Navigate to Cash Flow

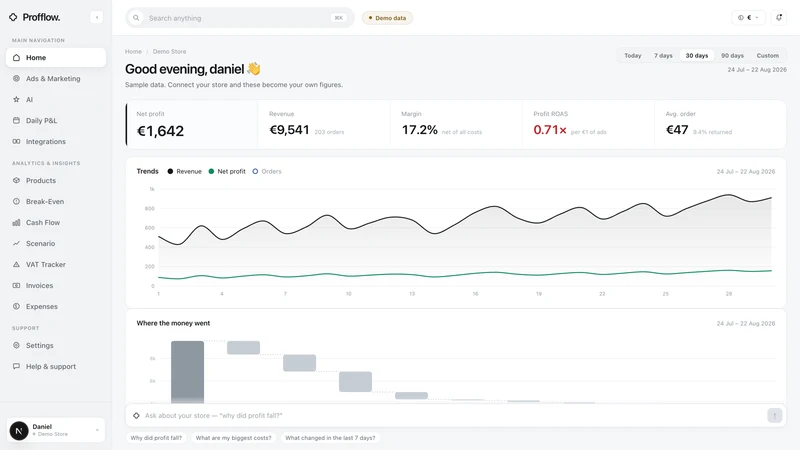(56, 222)
